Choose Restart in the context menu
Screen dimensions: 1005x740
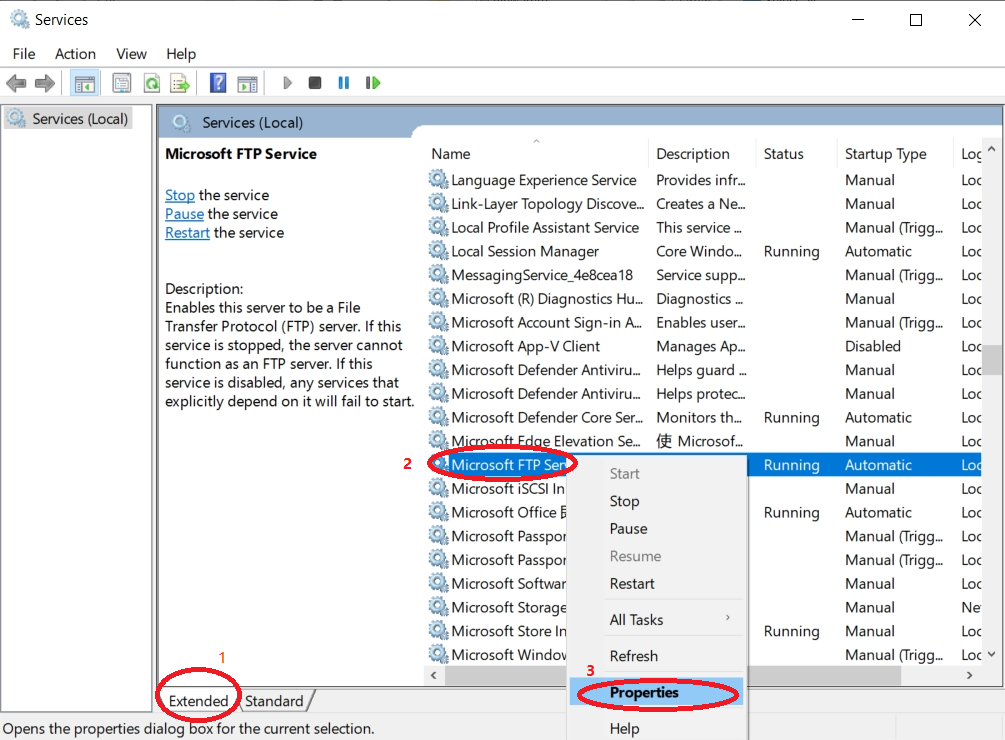[x=657, y=584]
